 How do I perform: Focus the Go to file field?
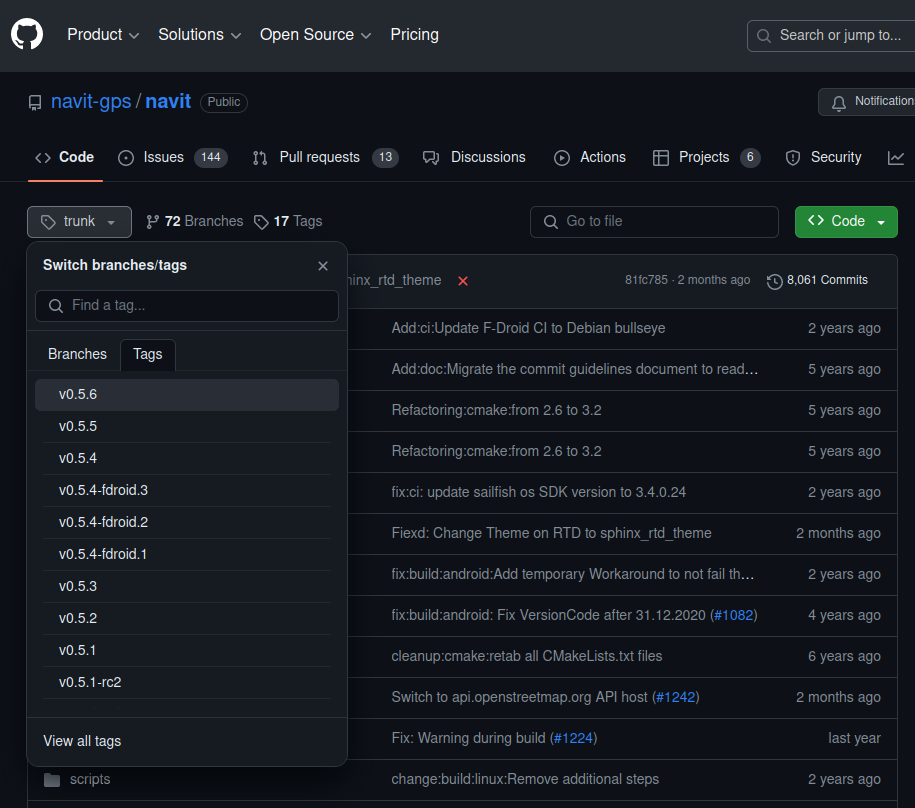pos(654,222)
